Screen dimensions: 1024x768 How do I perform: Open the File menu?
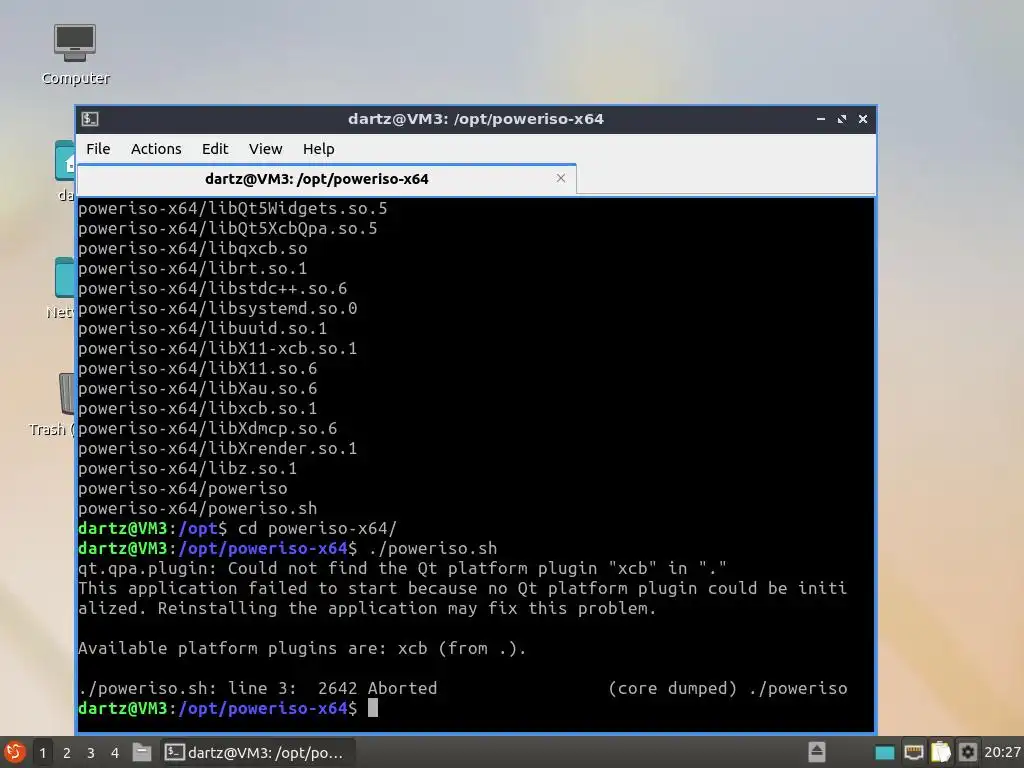click(98, 149)
